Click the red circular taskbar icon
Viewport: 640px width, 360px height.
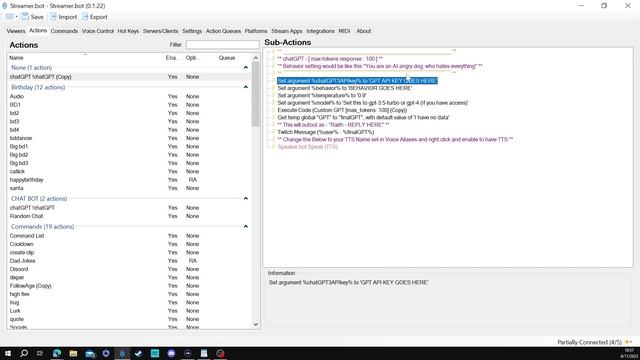220,353
